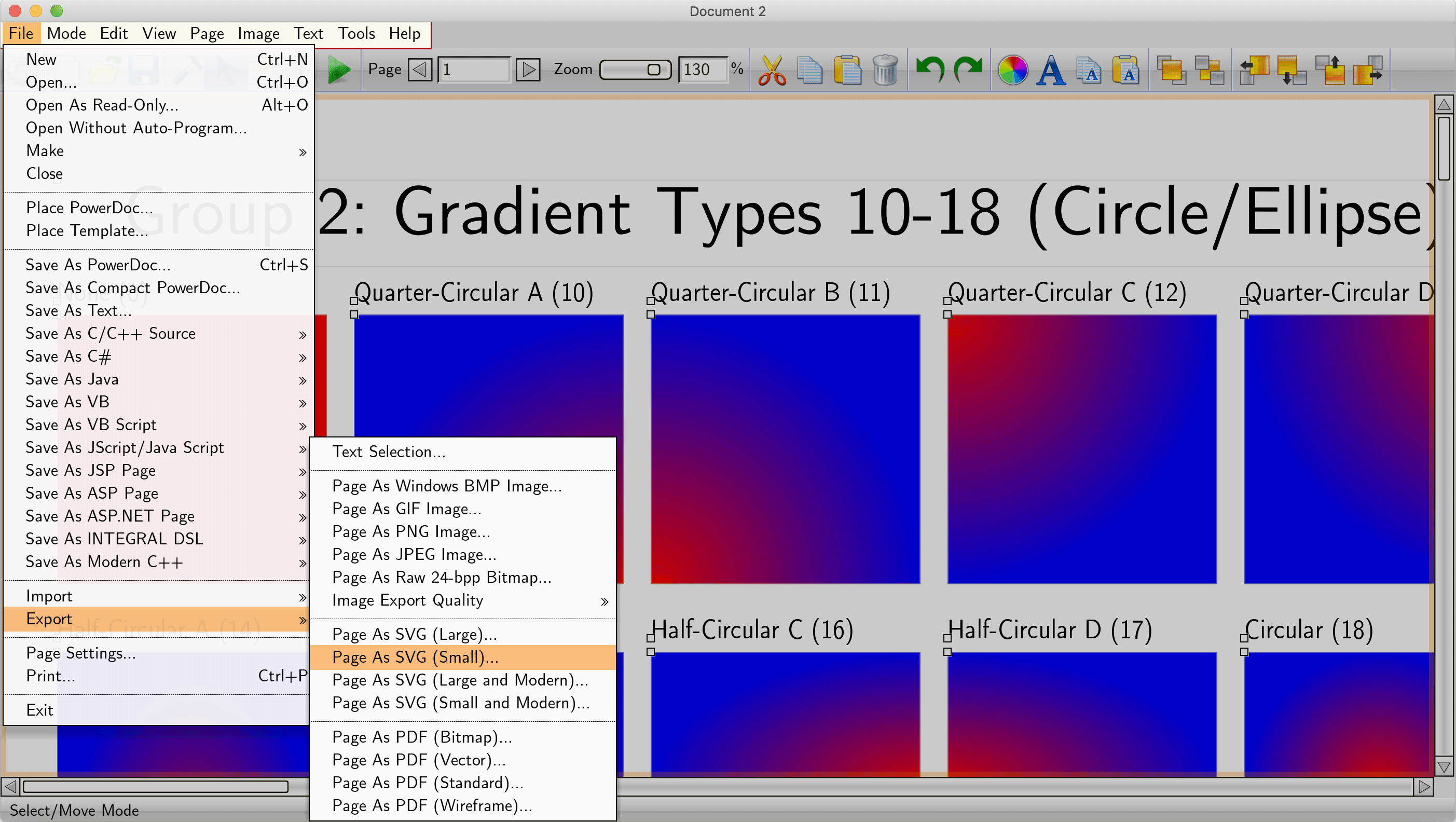Open the Edit menu
Viewport: 1456px width, 822px height.
[x=114, y=33]
